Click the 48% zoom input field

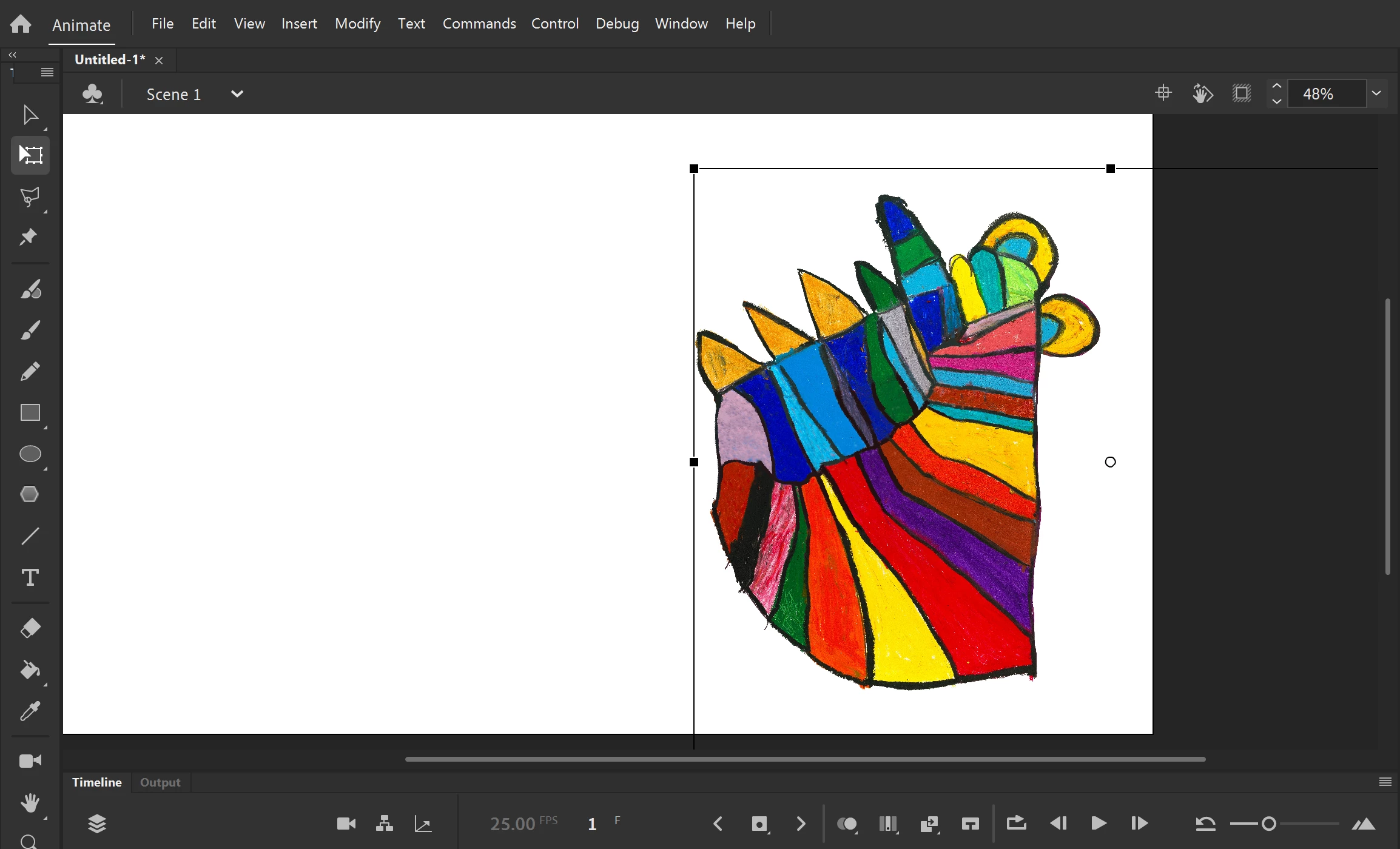pos(1325,94)
